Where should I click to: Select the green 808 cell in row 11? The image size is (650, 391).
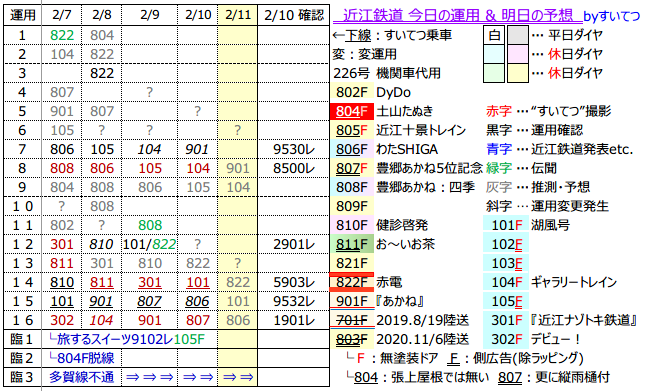coord(150,226)
